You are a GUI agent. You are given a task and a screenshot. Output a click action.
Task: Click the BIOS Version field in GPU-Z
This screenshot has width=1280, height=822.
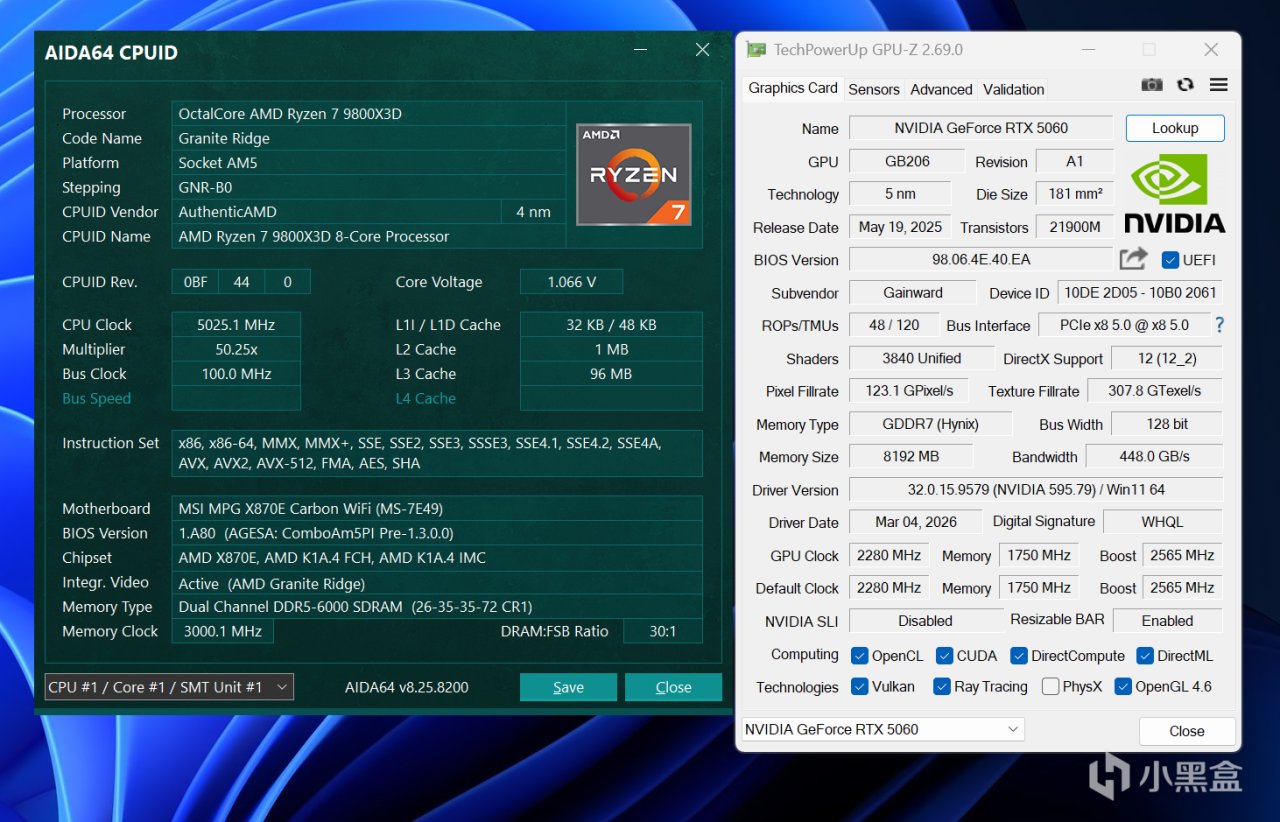pyautogui.click(x=981, y=260)
